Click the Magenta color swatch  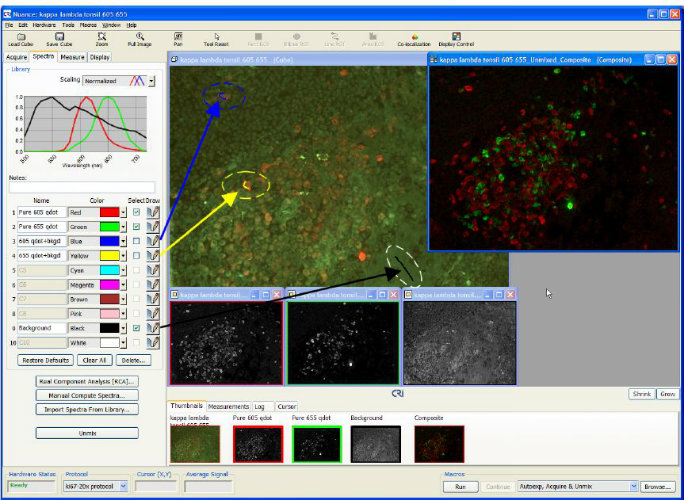click(109, 285)
